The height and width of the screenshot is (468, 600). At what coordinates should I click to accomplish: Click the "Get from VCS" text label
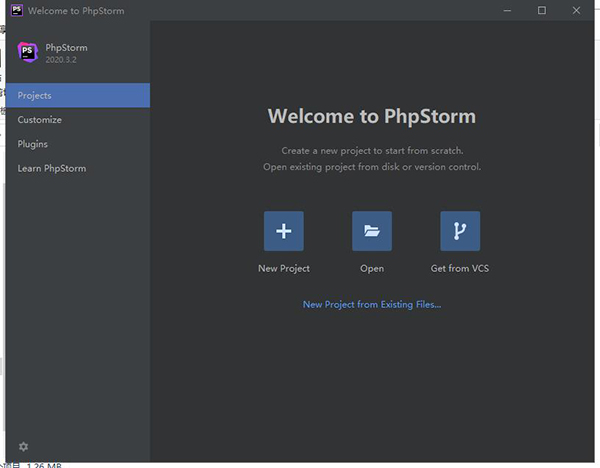coord(460,268)
